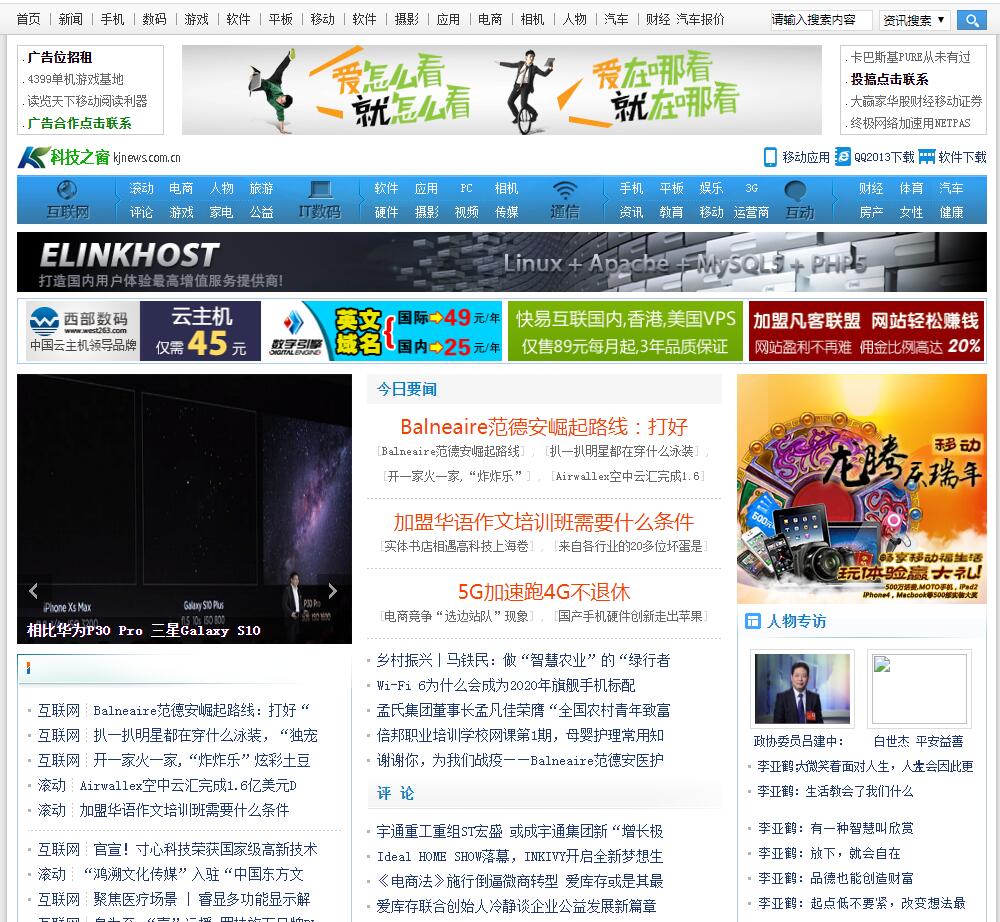Select 健康 in blue navigation bar
1000x922 pixels.
click(x=951, y=212)
